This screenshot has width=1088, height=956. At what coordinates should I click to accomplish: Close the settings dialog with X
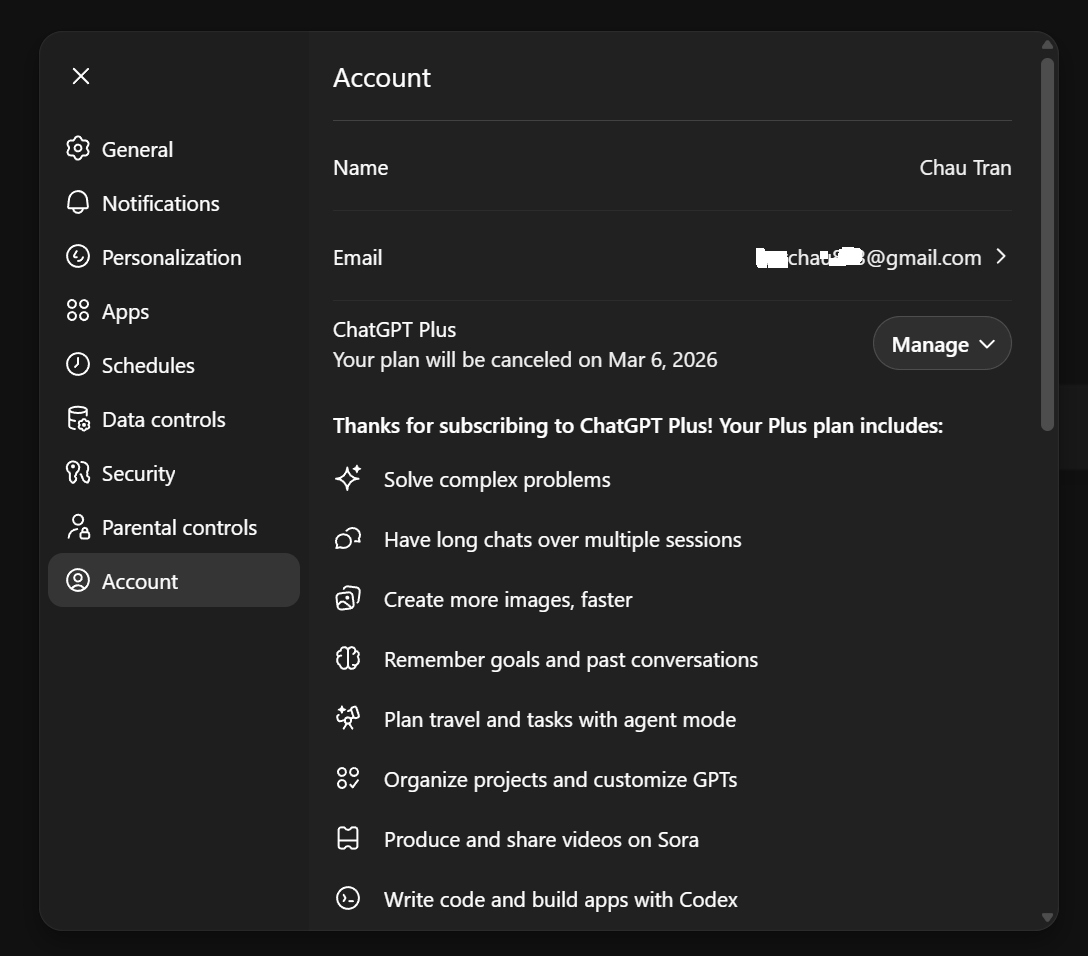coord(81,76)
